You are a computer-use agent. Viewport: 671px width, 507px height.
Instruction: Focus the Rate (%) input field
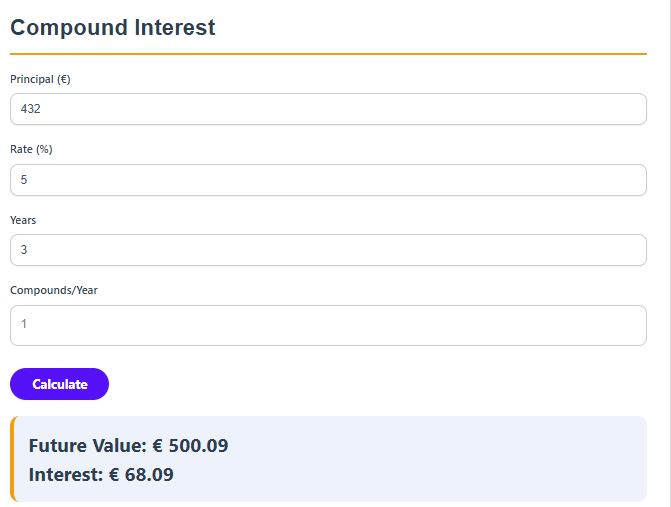pyautogui.click(x=328, y=180)
